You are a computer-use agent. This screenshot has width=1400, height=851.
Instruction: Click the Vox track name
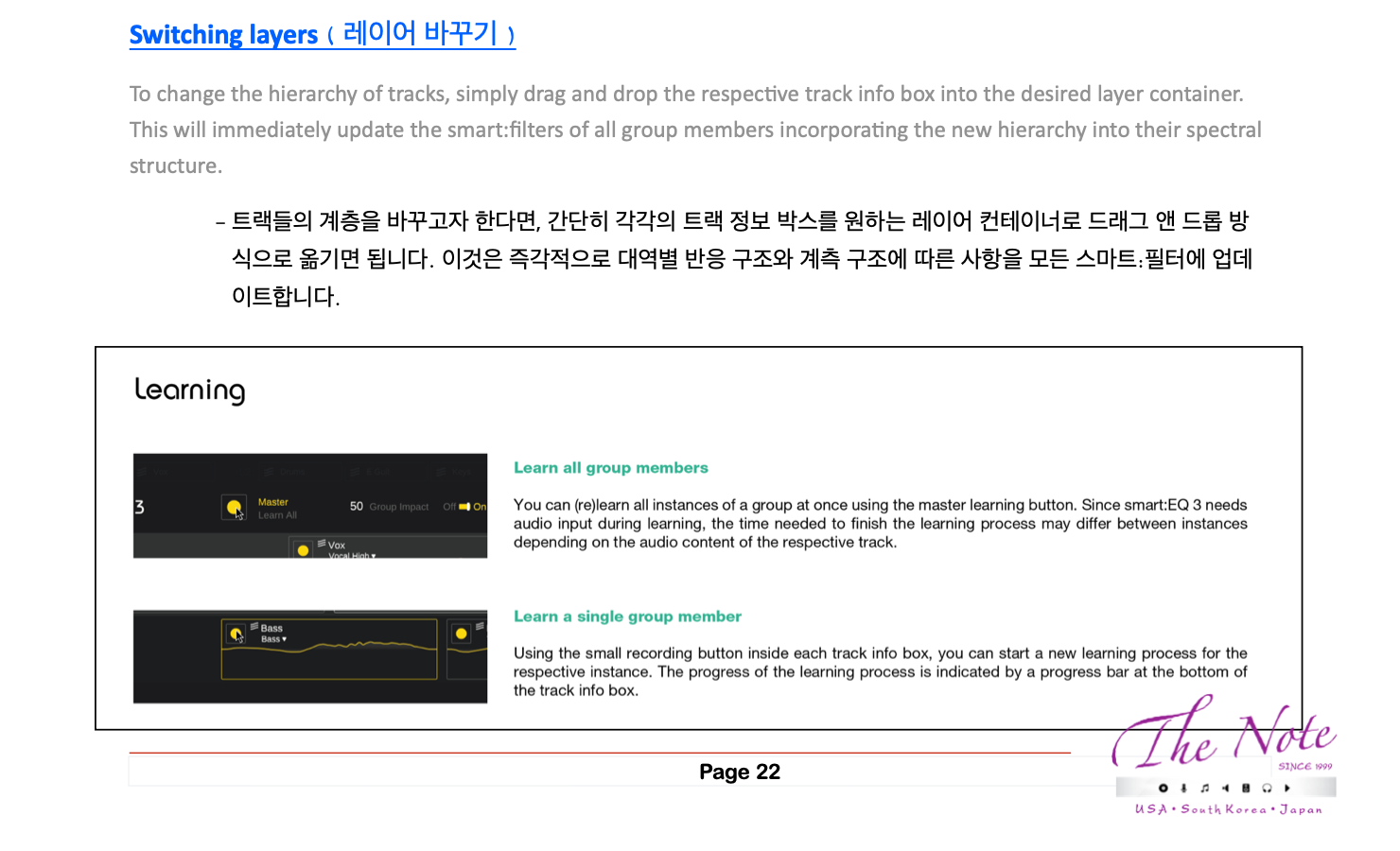coord(337,545)
